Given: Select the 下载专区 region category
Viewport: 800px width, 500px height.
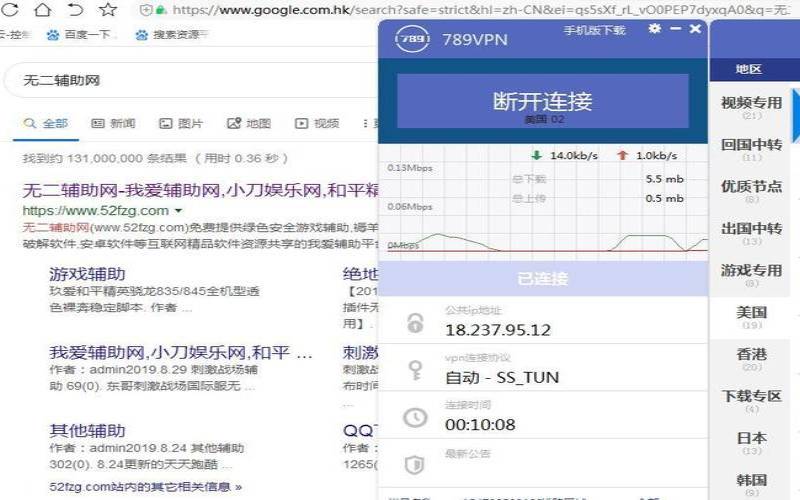Looking at the screenshot, I should [751, 401].
